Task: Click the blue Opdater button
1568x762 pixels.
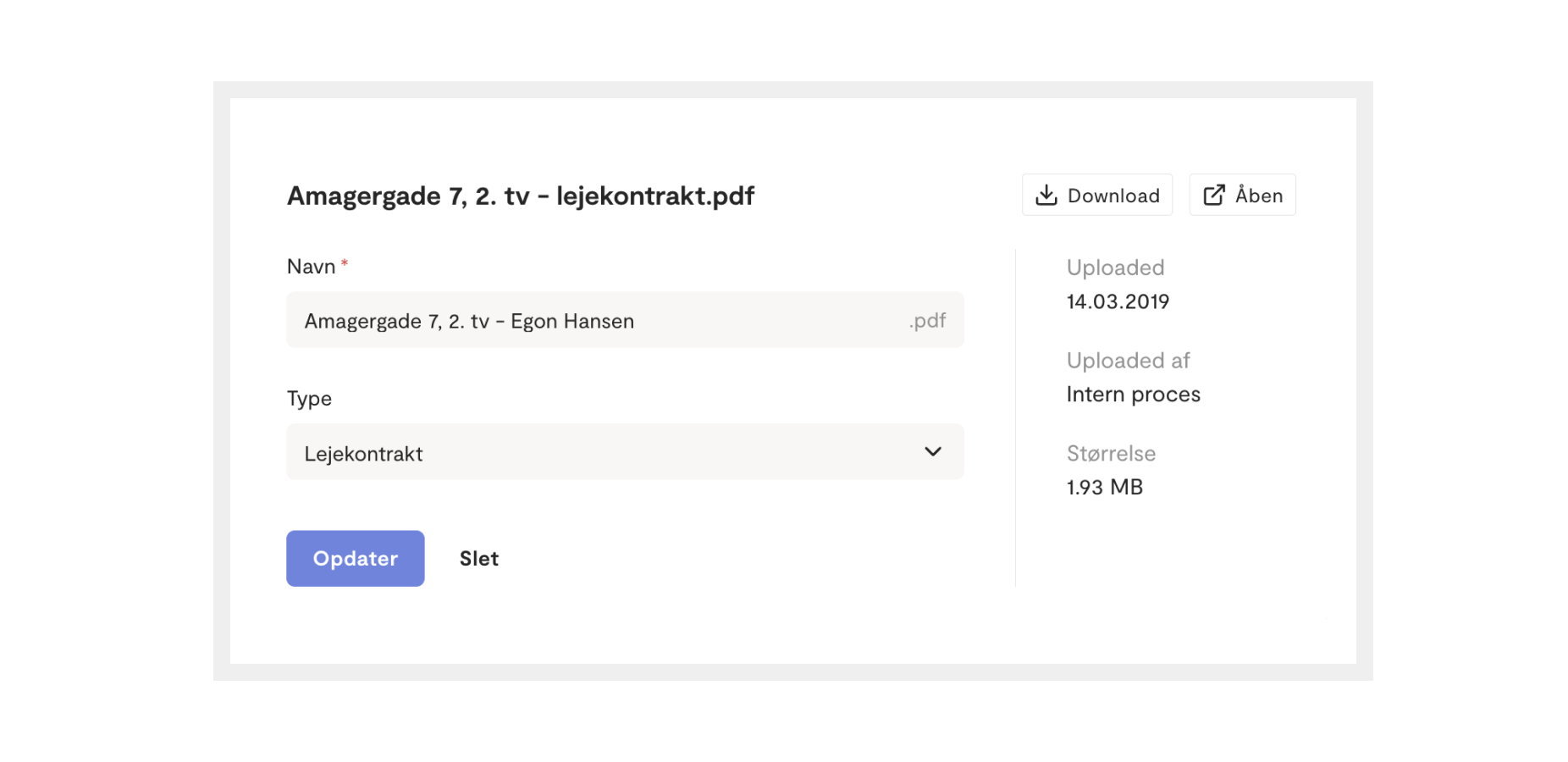Action: 356,559
